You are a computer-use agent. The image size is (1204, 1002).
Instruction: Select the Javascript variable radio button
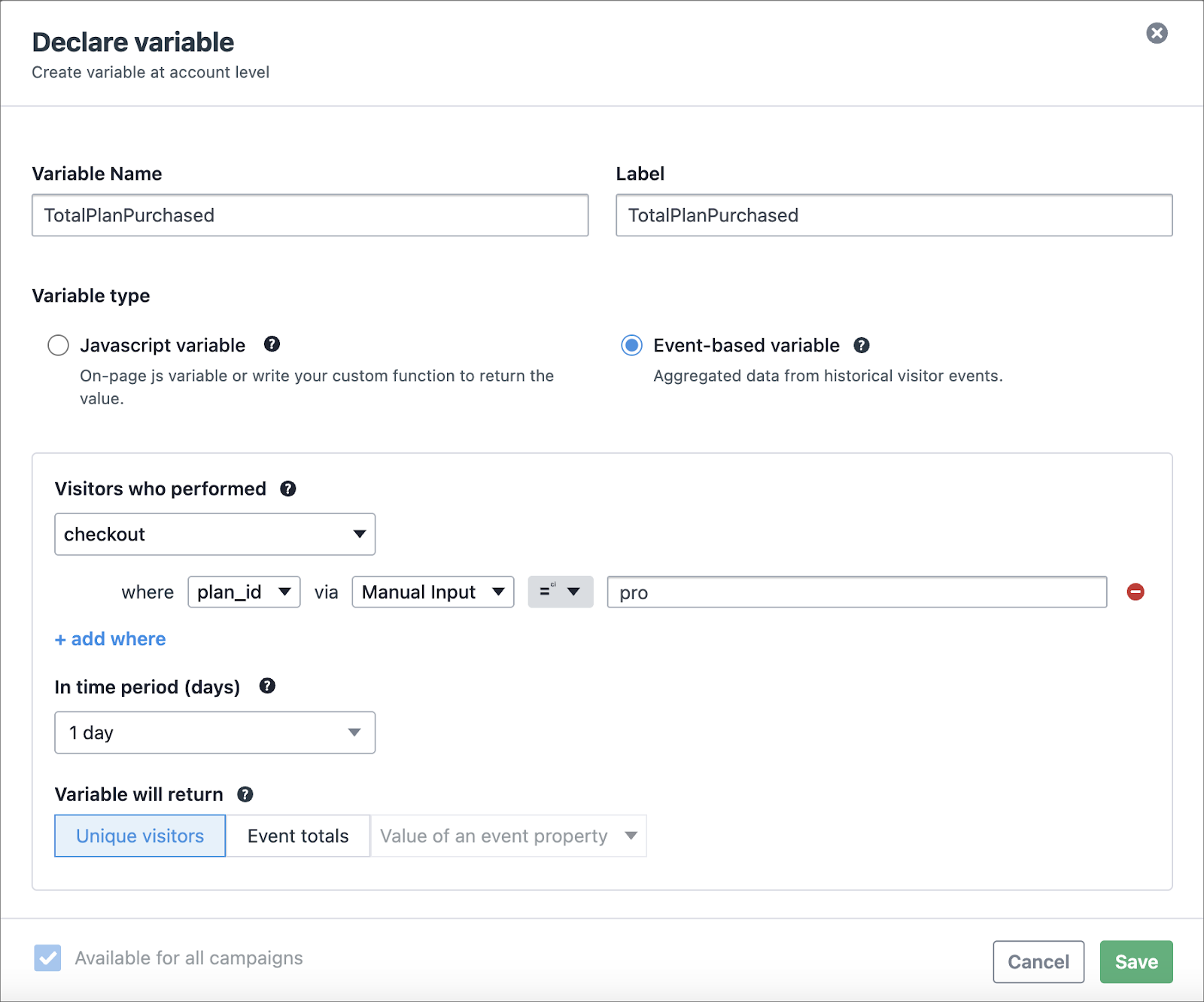pos(58,345)
